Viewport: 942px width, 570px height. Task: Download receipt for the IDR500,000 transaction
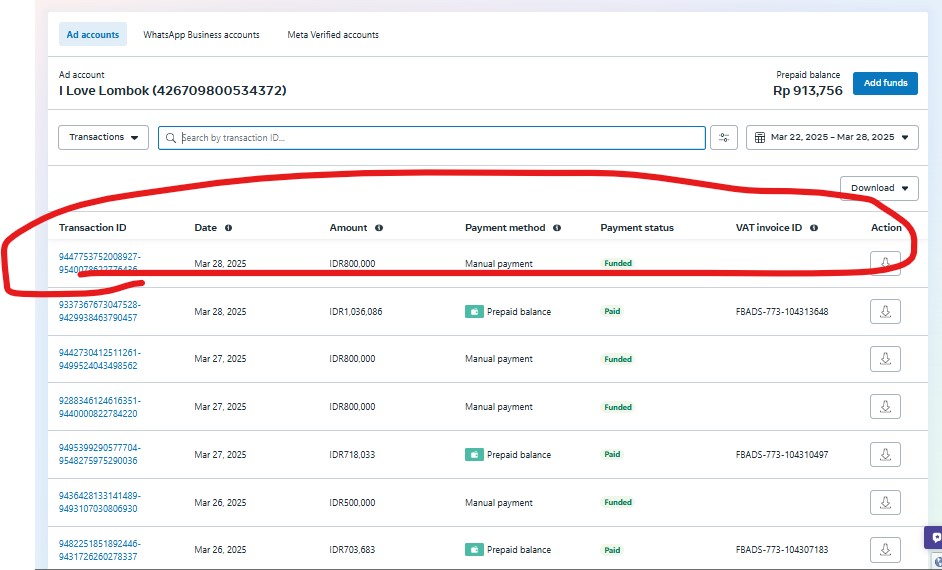(885, 502)
